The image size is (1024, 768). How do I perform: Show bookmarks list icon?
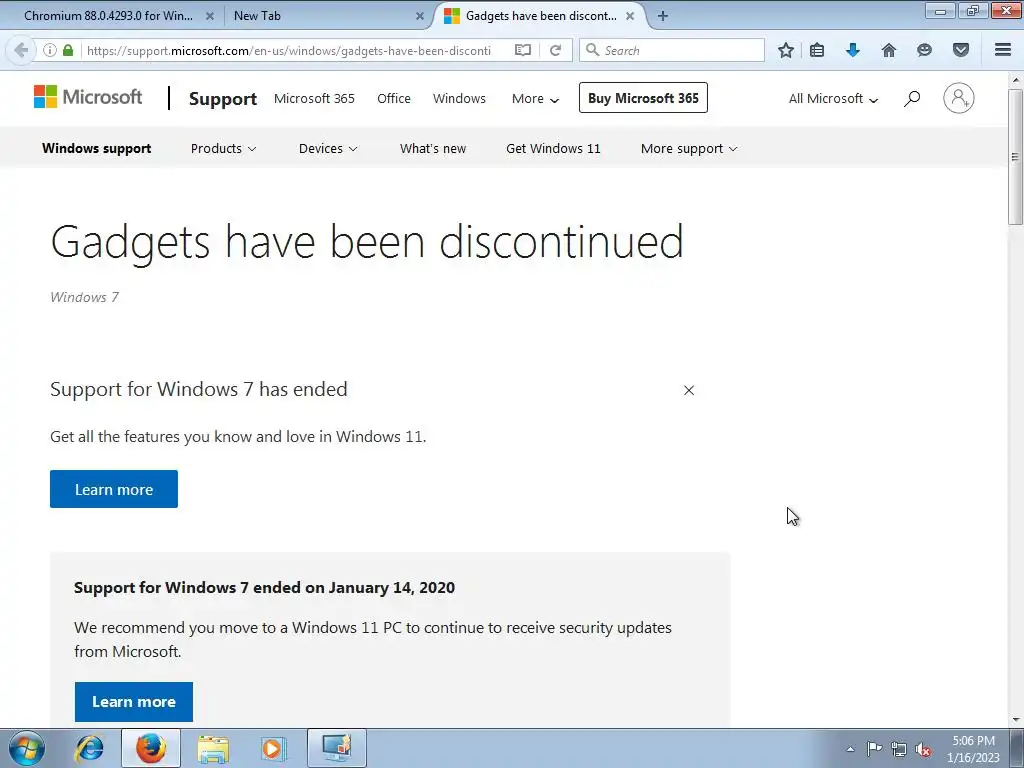pos(817,50)
